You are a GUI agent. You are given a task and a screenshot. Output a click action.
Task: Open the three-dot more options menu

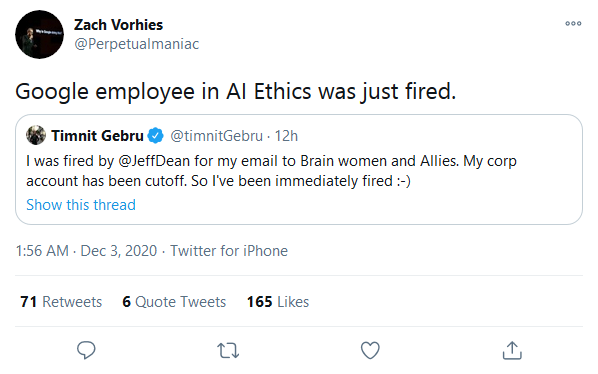[573, 24]
